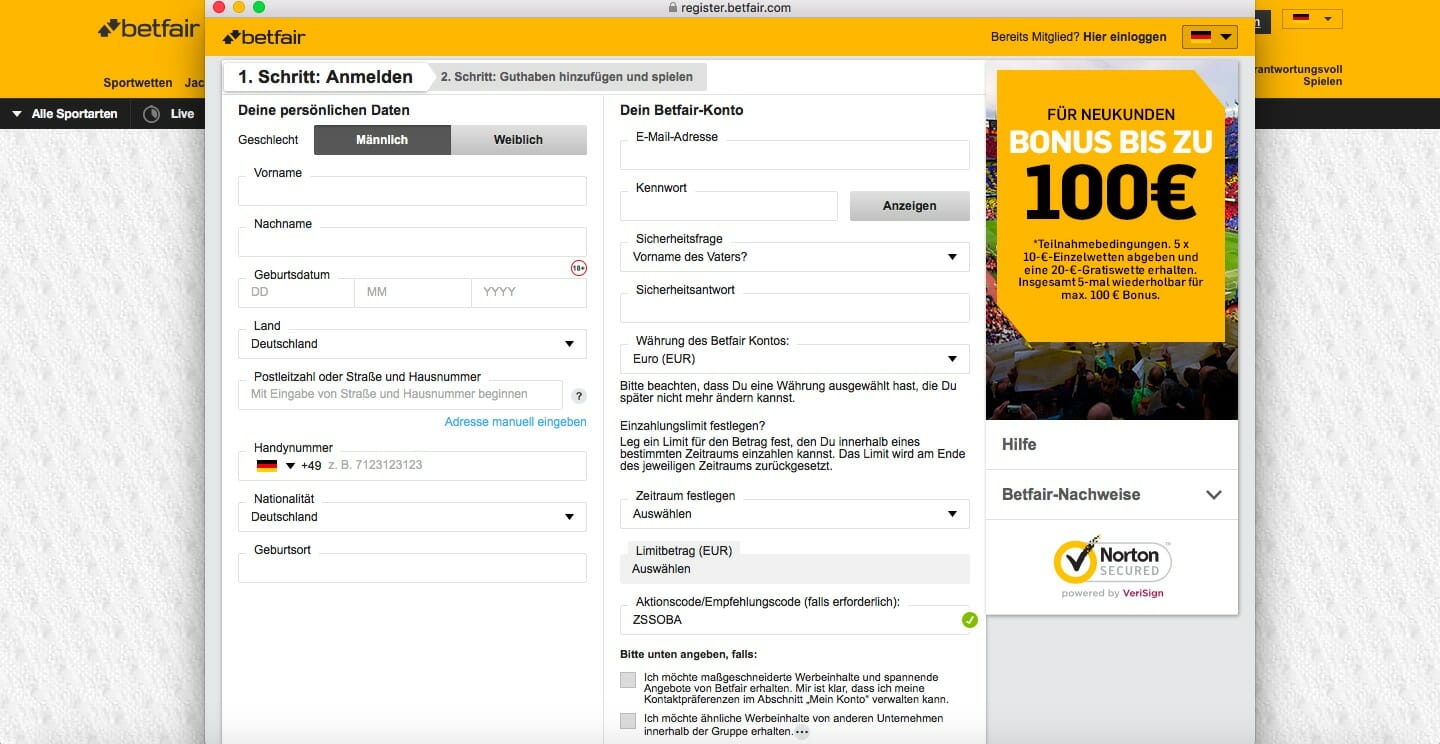Click the Hilfe section link

pos(1112,444)
